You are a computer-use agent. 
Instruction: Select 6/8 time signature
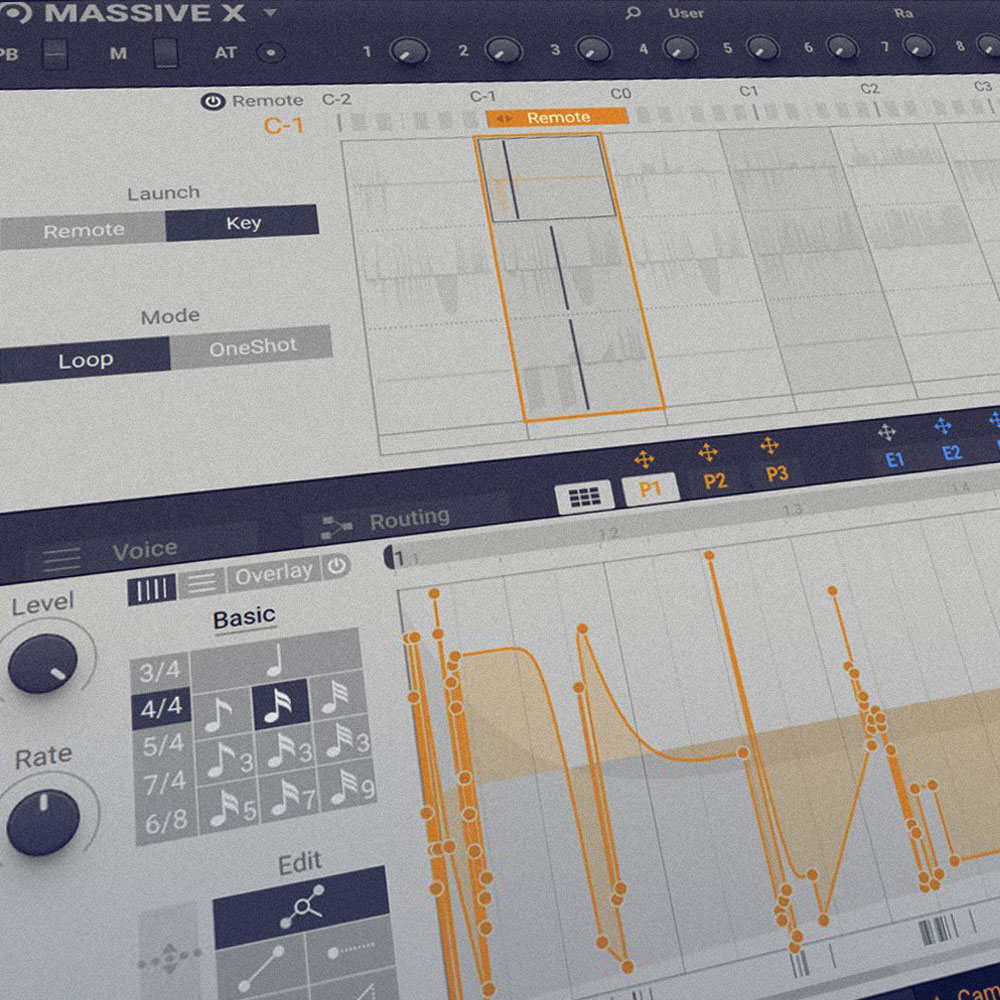click(x=166, y=821)
